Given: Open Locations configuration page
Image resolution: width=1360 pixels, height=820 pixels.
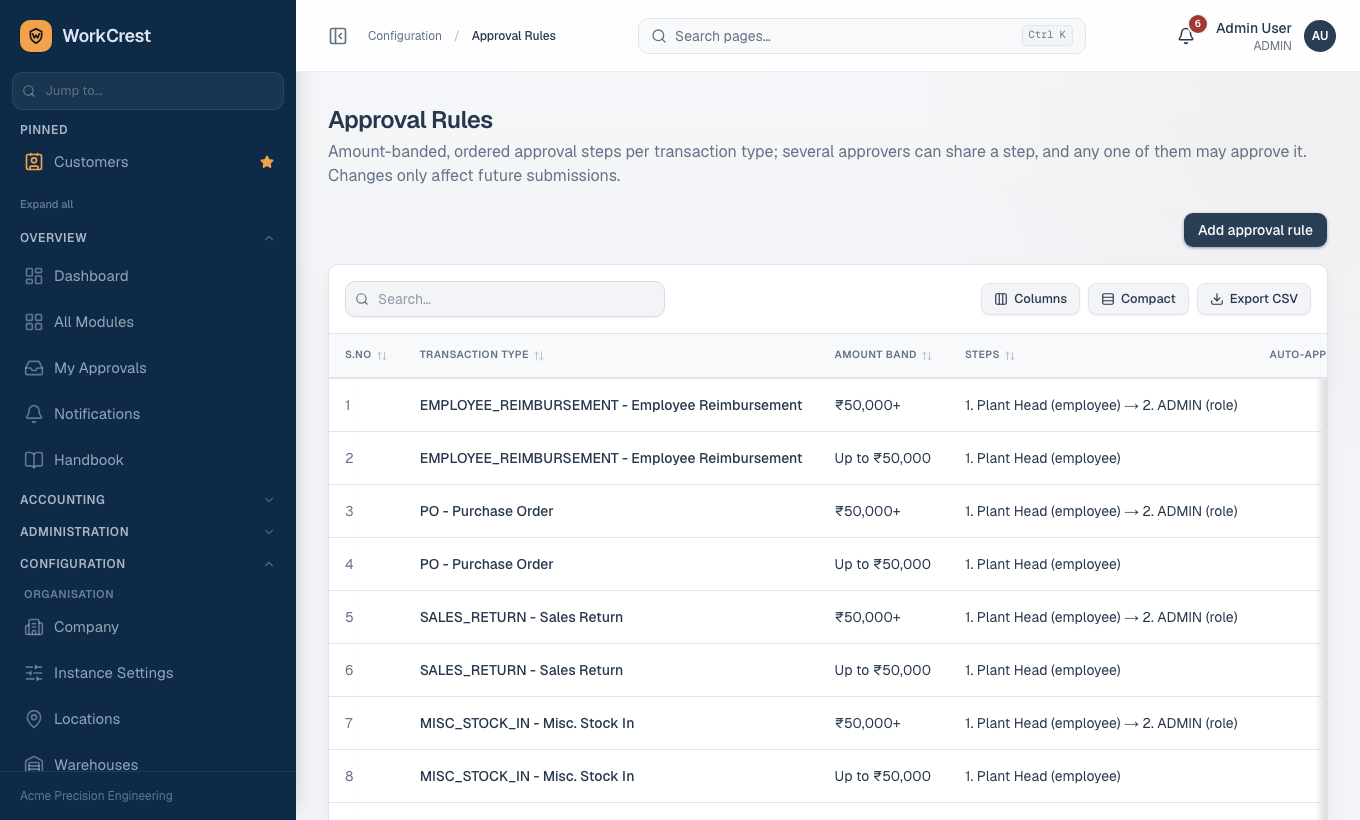Looking at the screenshot, I should (x=148, y=719).
